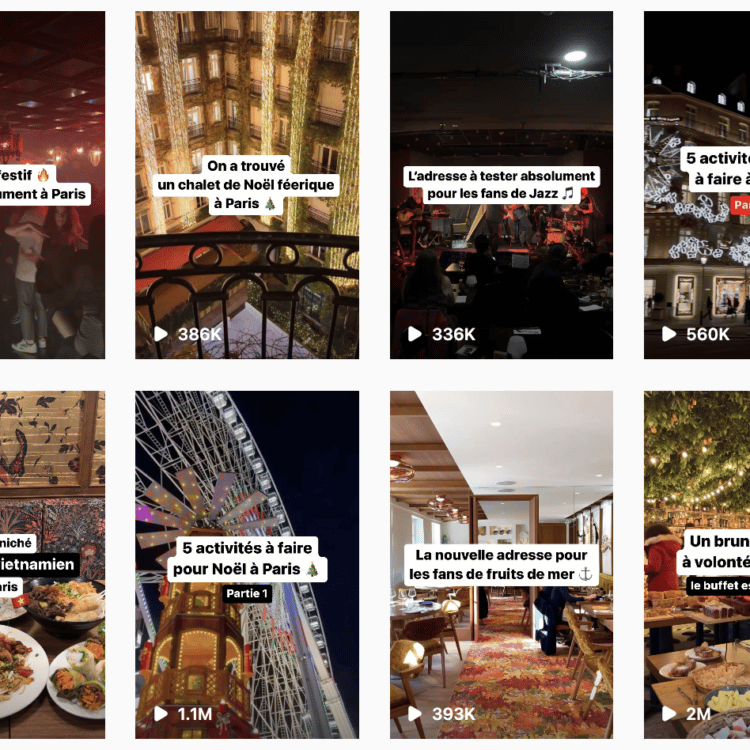The width and height of the screenshot is (750, 750).
Task: Open the Noël chalet féerique video thumbnail
Action: (247, 185)
